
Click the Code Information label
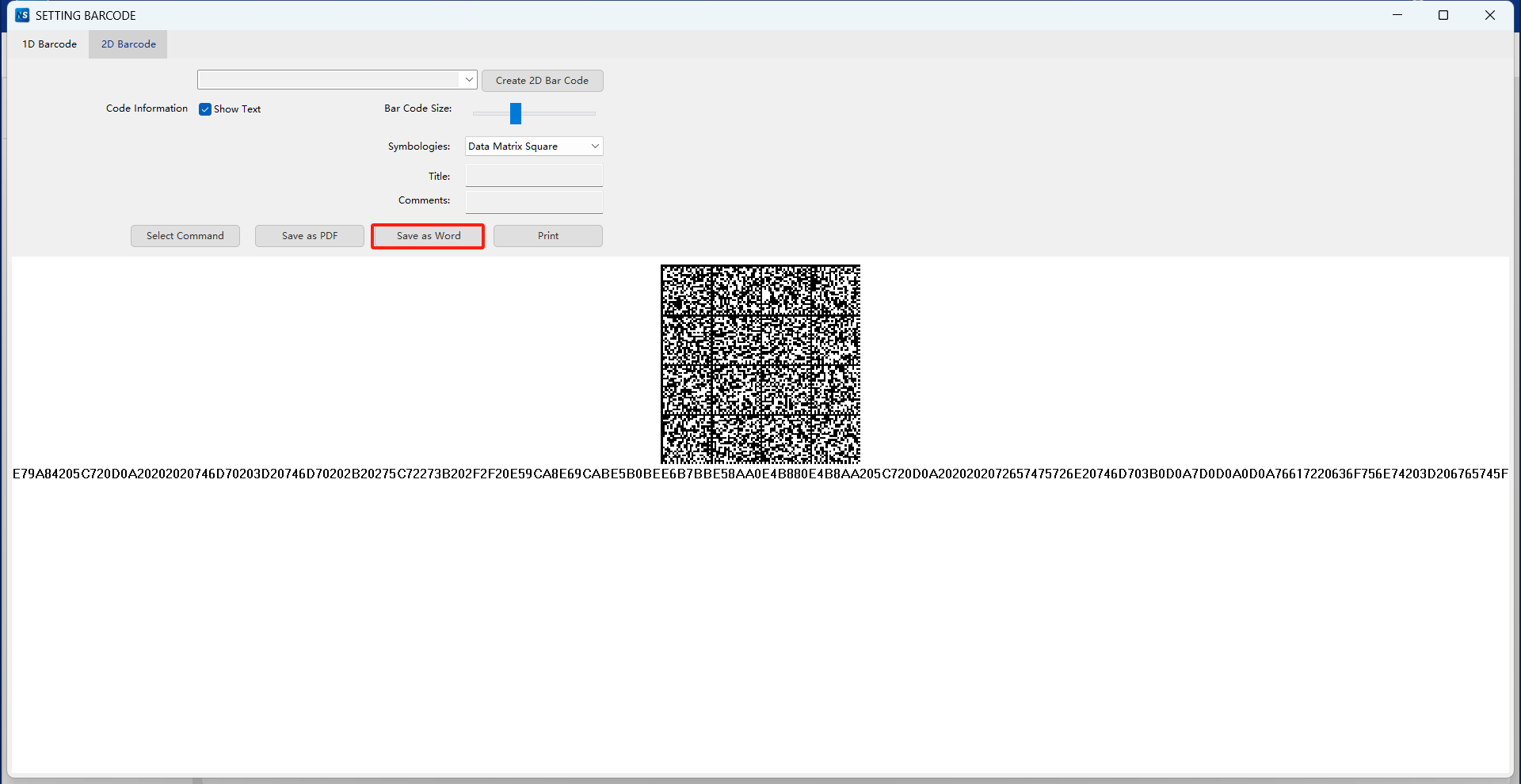click(147, 108)
